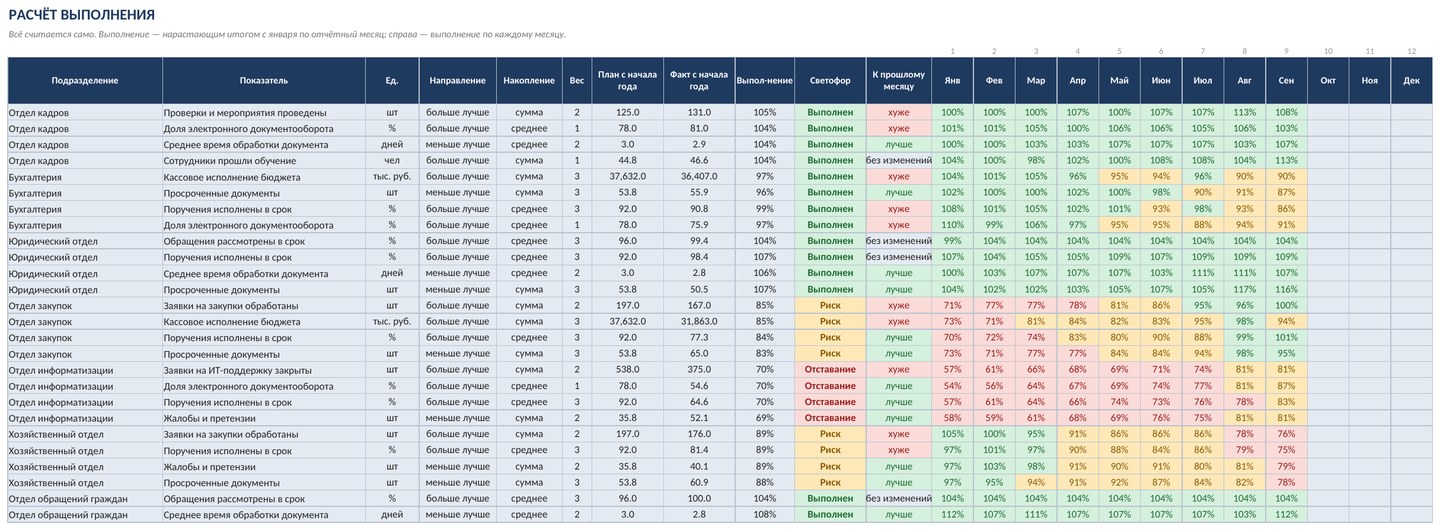Select cell Сотрудники прошли обучение
Viewport: 1440px width, 530px height.
264,160
